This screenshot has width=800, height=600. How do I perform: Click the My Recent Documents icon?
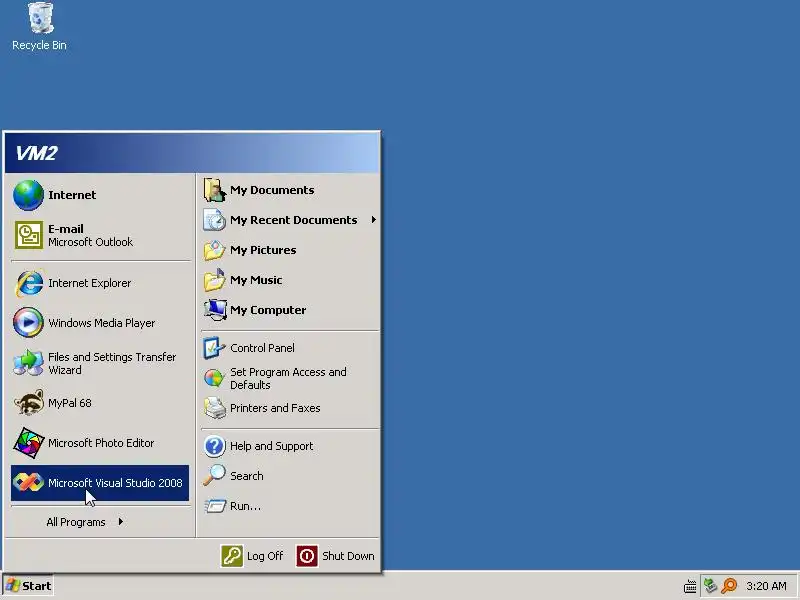coord(214,220)
